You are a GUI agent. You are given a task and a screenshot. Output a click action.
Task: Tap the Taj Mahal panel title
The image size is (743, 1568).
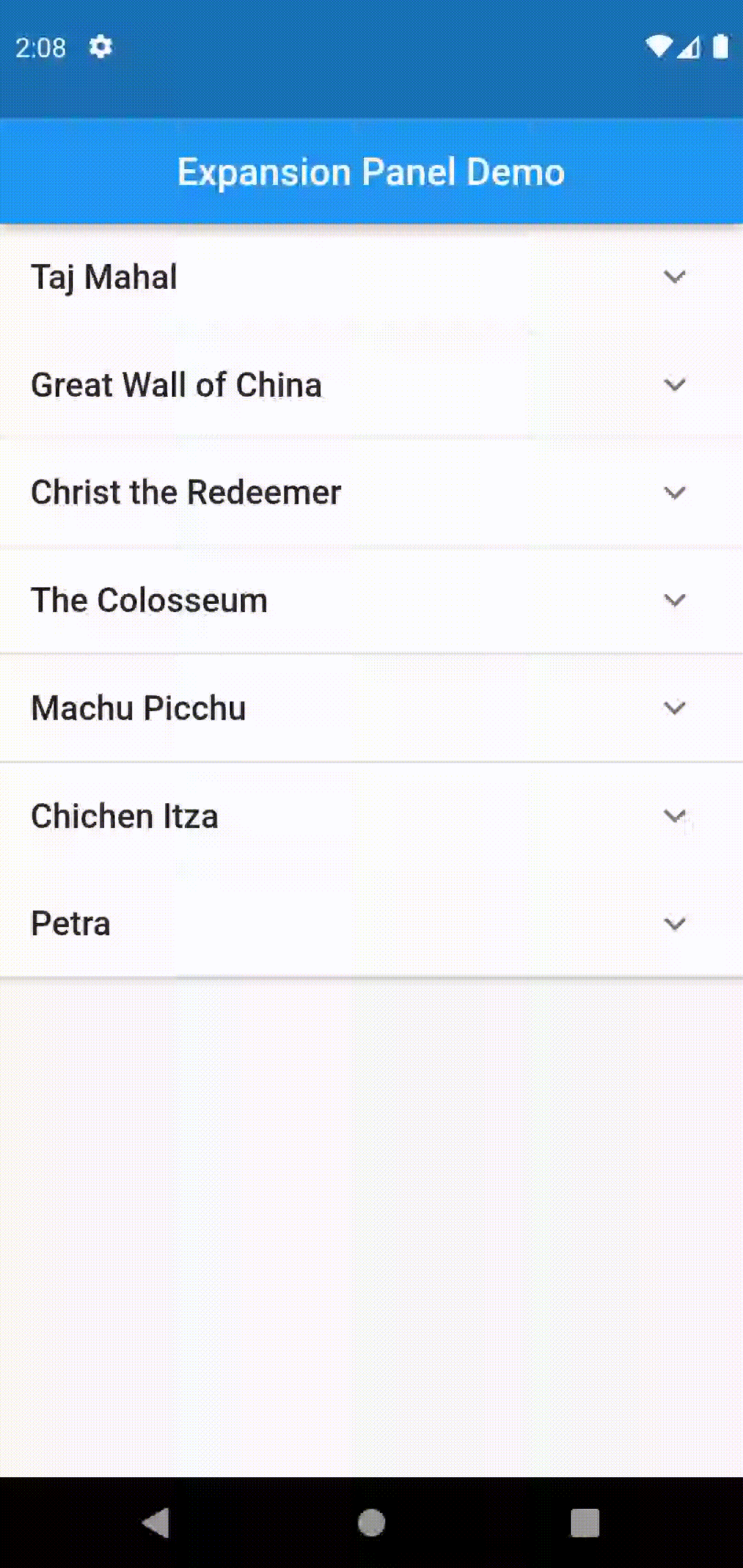105,277
